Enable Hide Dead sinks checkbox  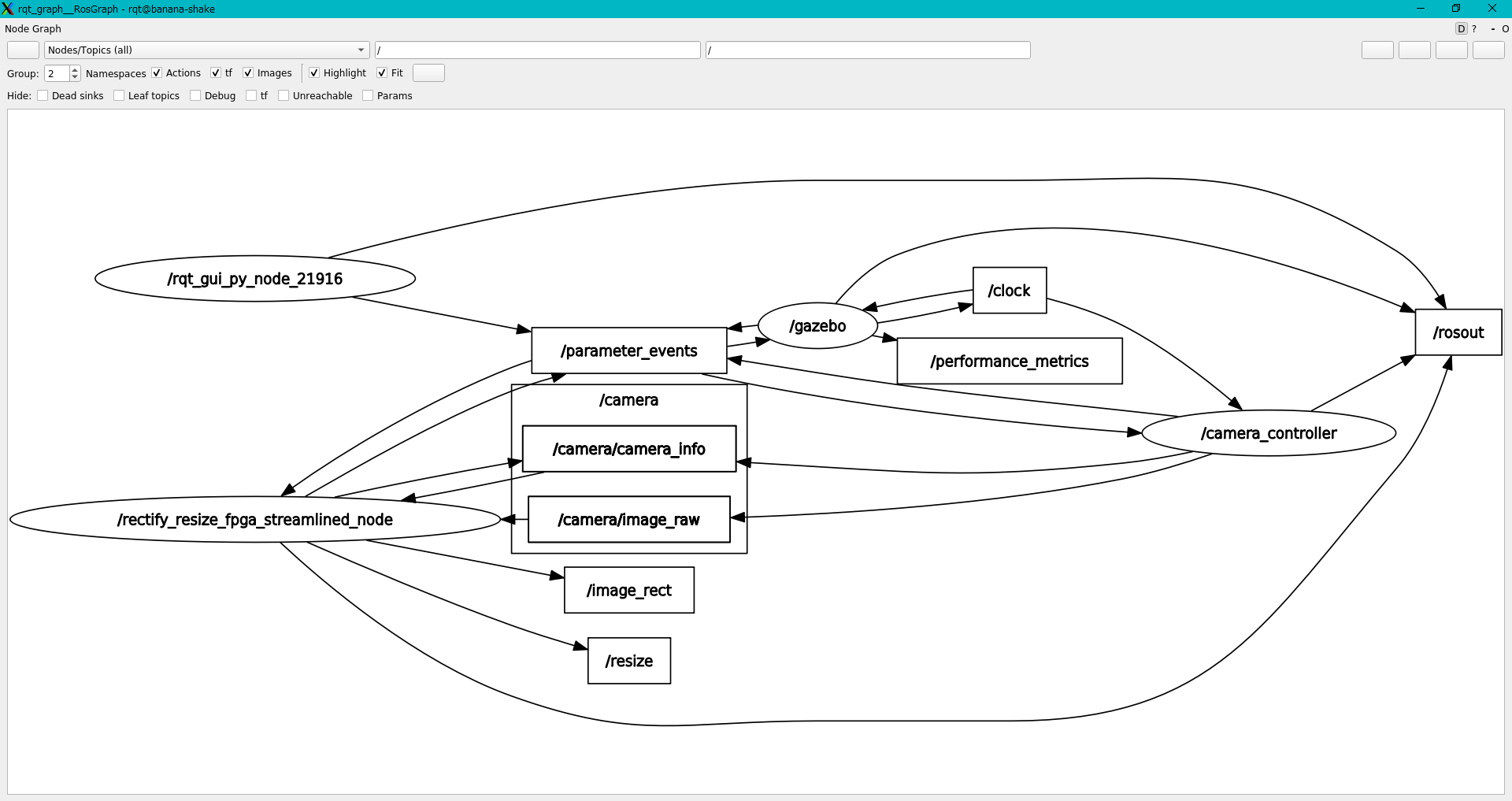(x=43, y=95)
